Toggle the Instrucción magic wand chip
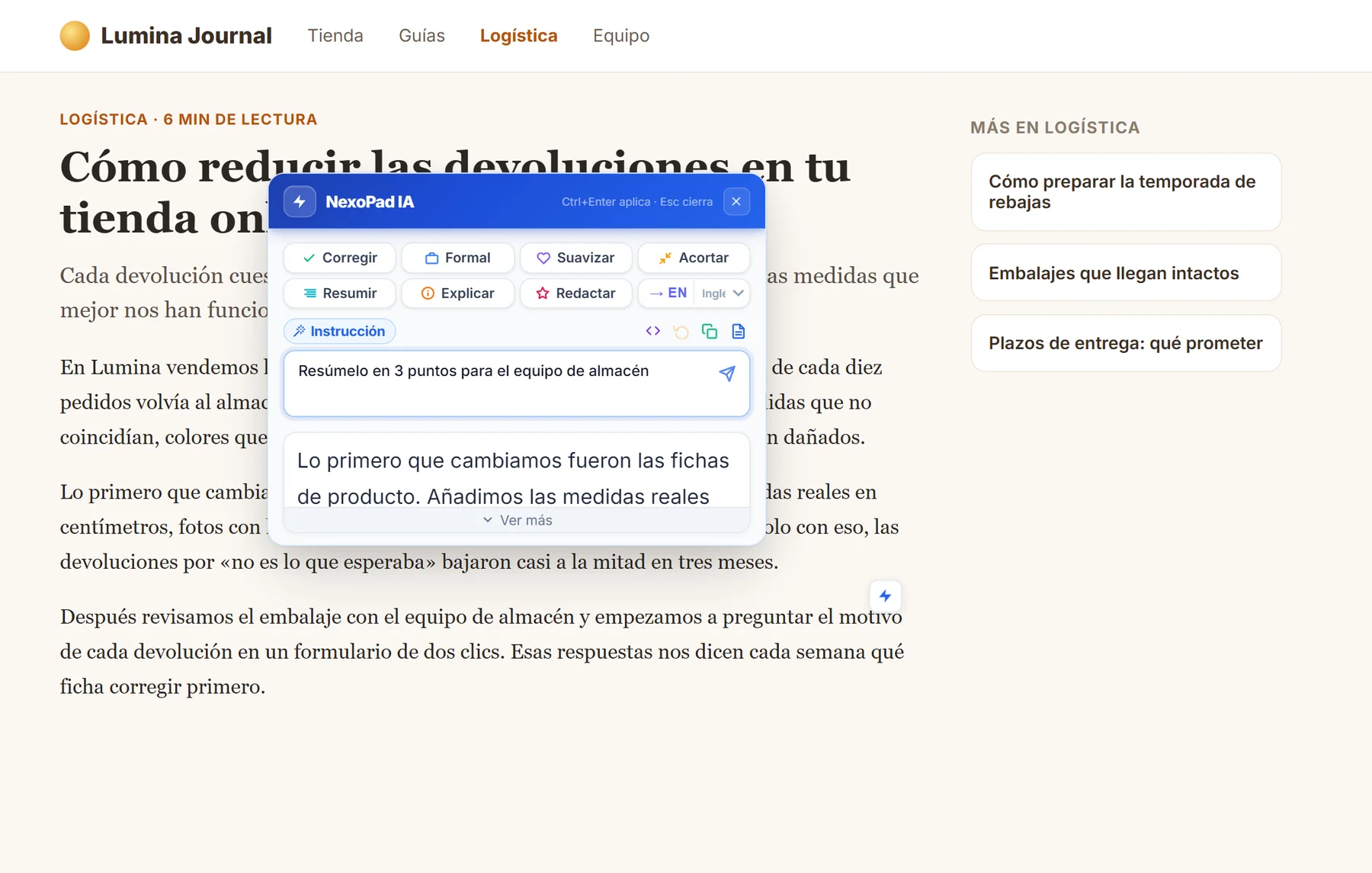 pos(339,331)
